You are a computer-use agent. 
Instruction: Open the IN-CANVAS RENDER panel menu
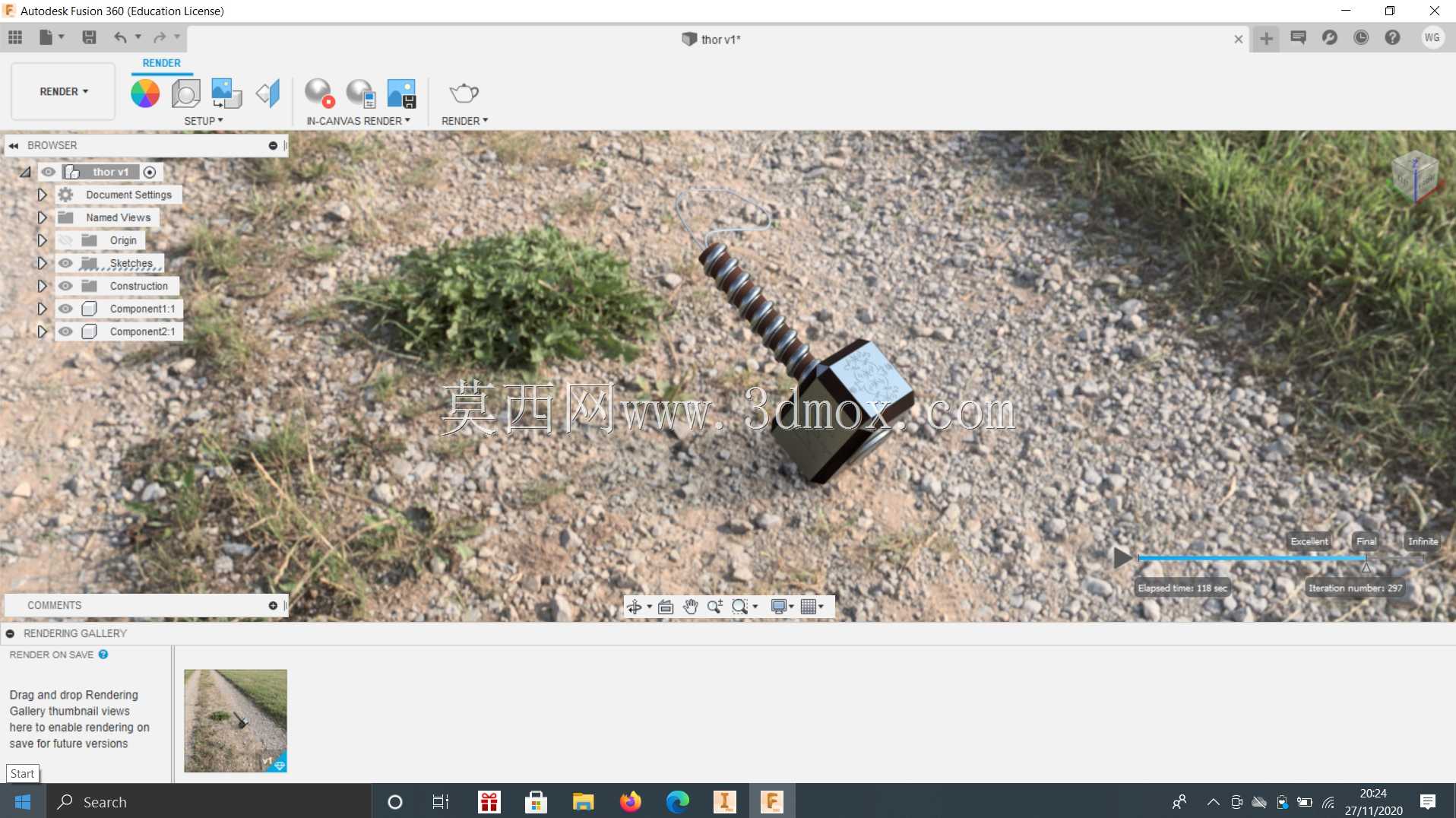(x=358, y=121)
